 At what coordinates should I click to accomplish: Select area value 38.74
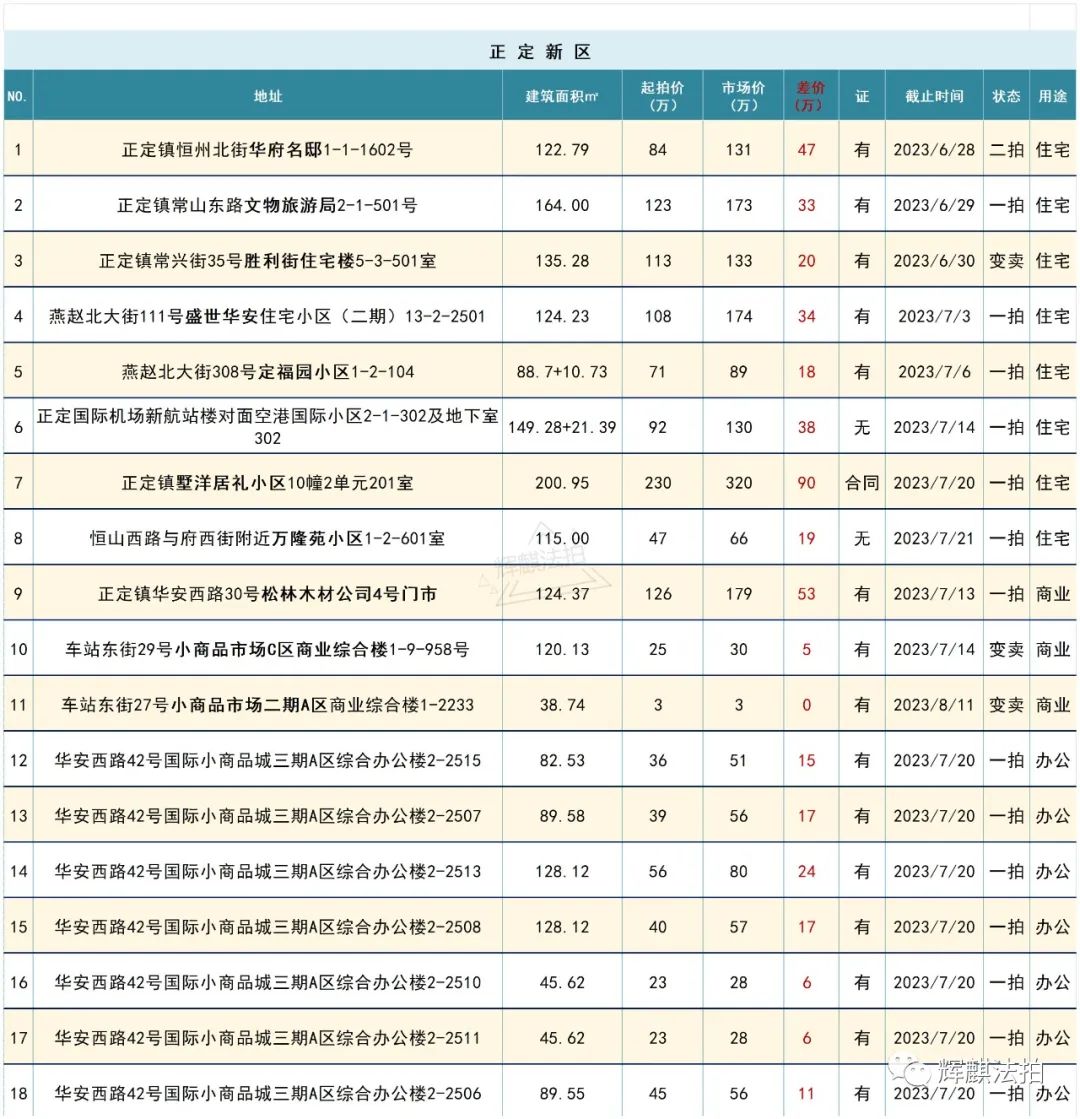562,705
